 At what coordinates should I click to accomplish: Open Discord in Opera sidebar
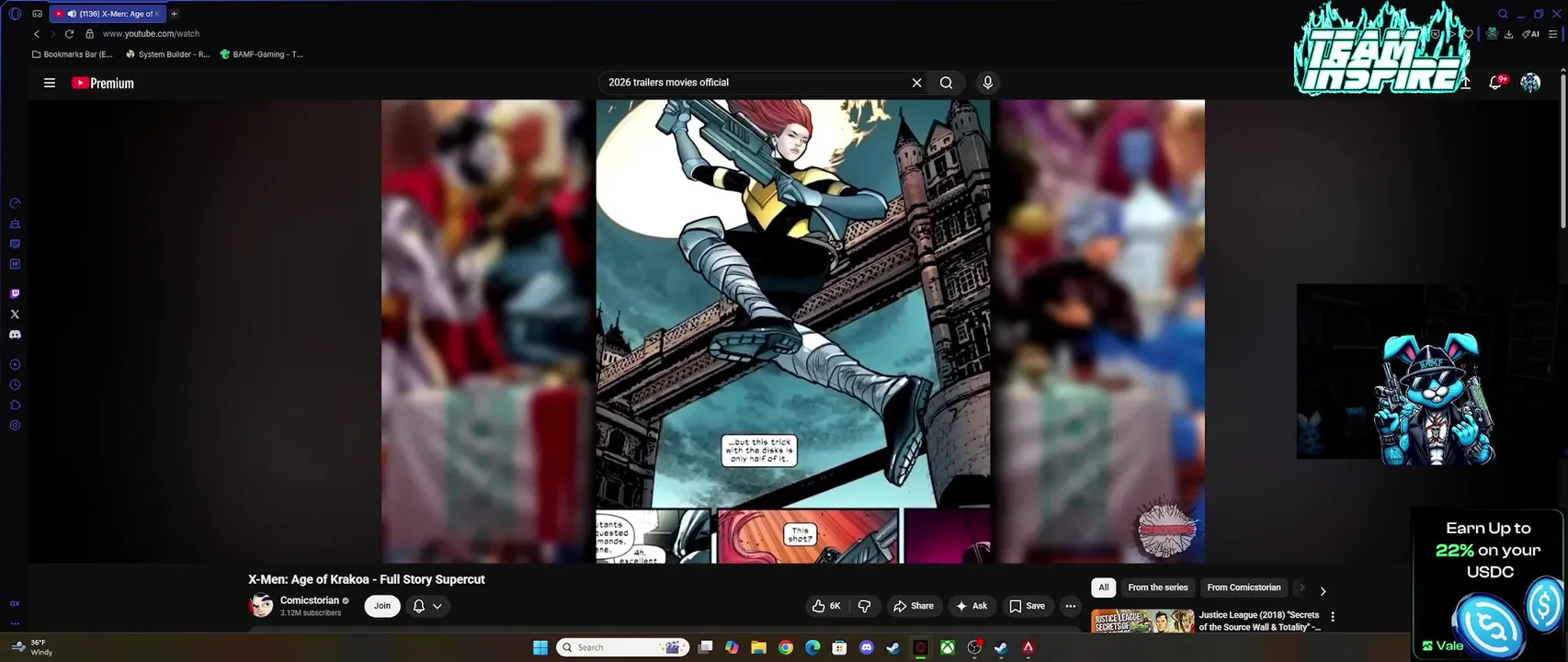tap(15, 335)
